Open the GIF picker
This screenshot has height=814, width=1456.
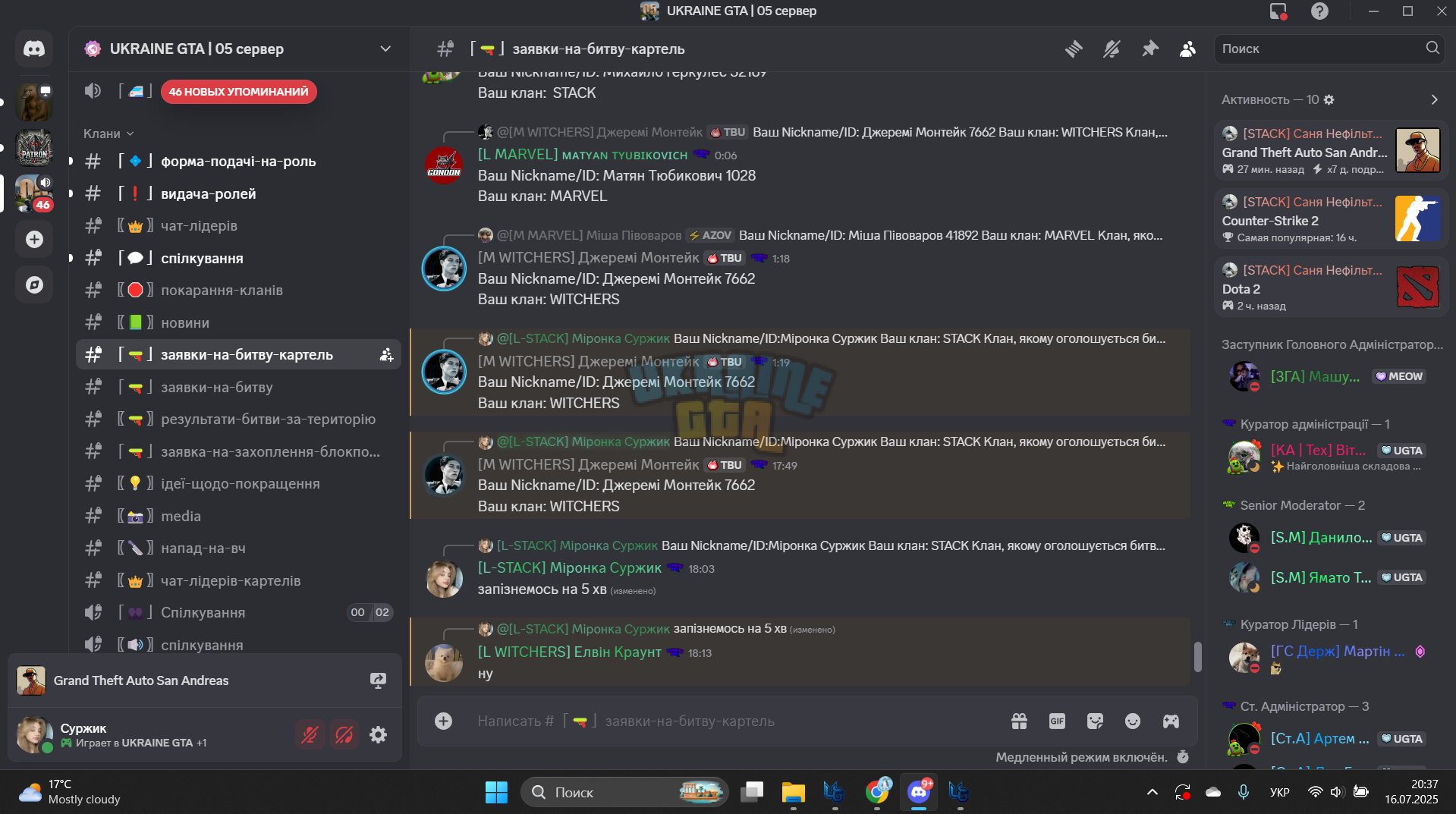click(x=1057, y=721)
